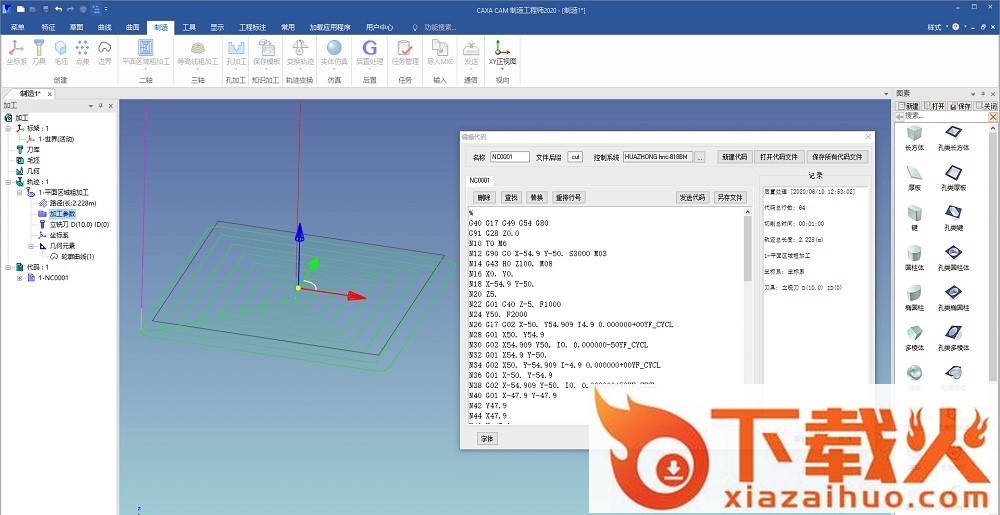
Task: Open 任务管理 task manager
Action: (404, 52)
